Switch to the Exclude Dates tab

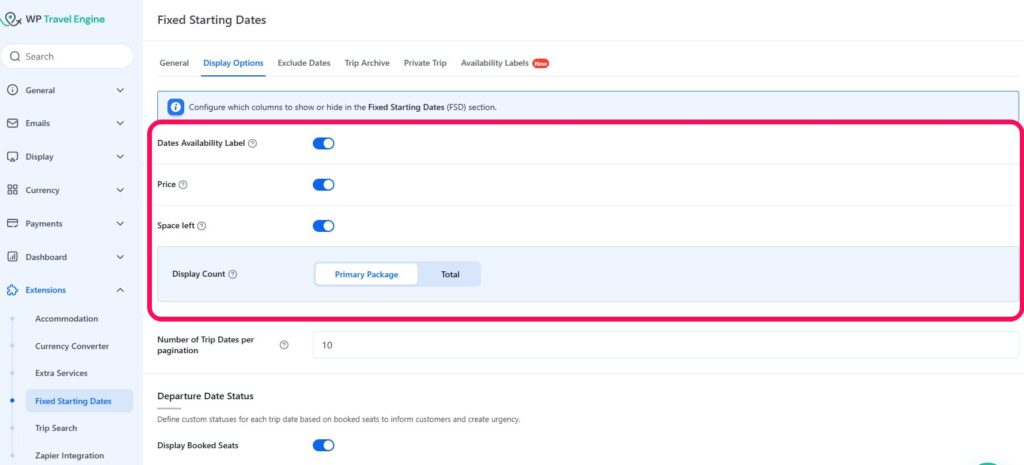303,63
